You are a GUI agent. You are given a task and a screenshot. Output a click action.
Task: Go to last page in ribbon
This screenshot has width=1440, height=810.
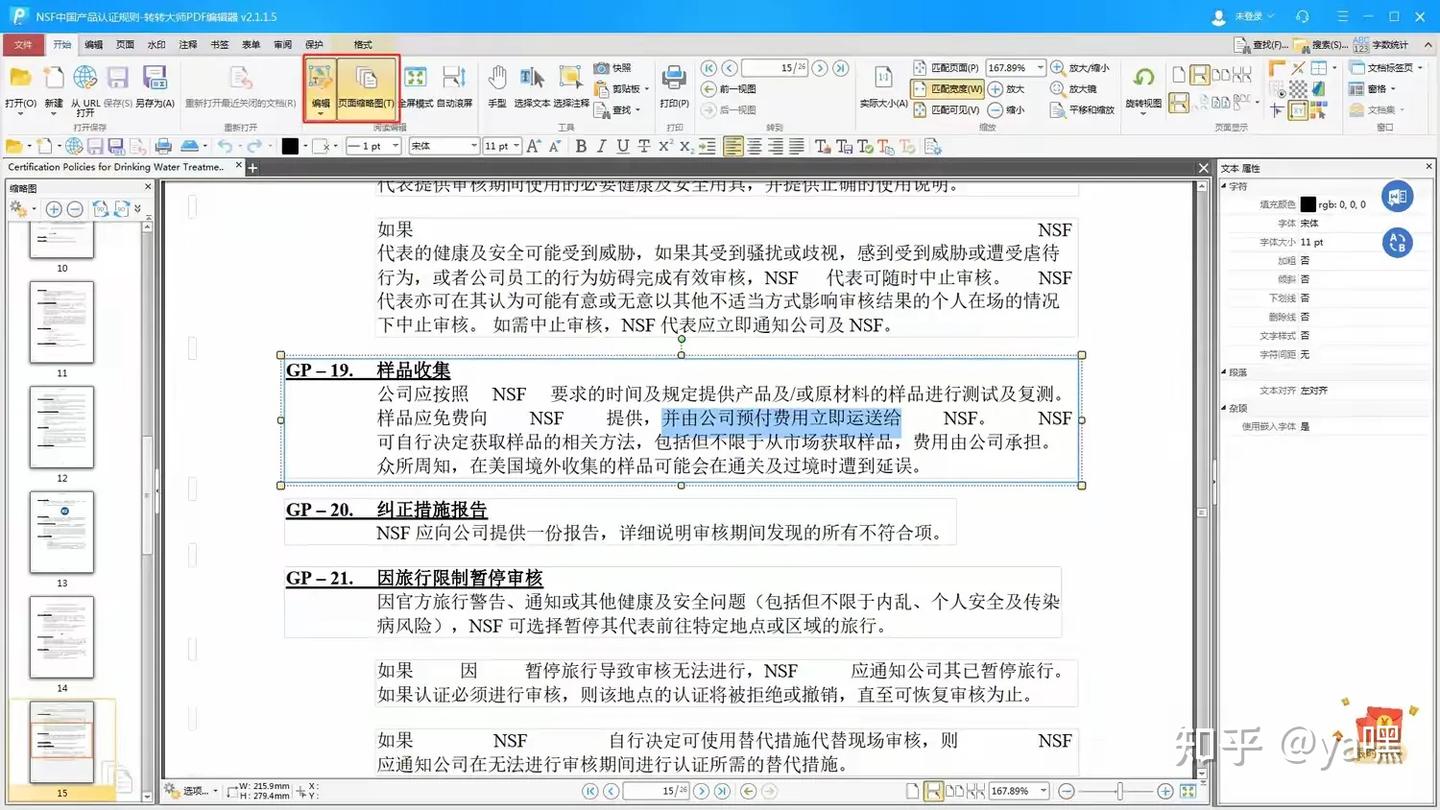[841, 68]
